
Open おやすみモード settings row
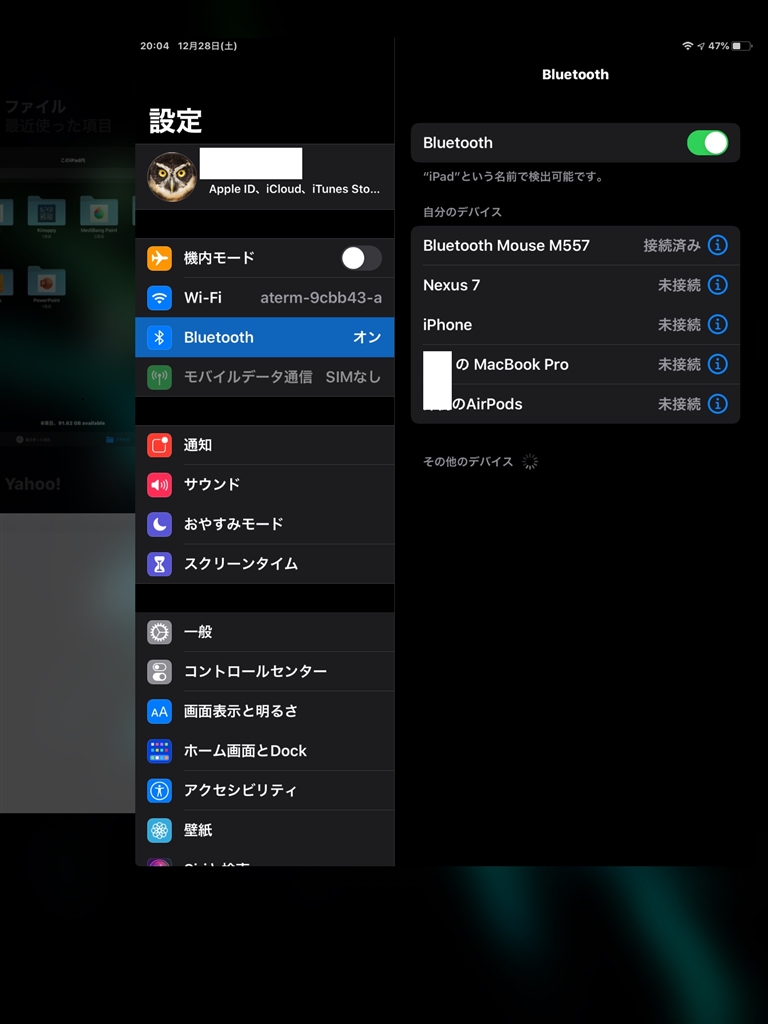click(264, 524)
